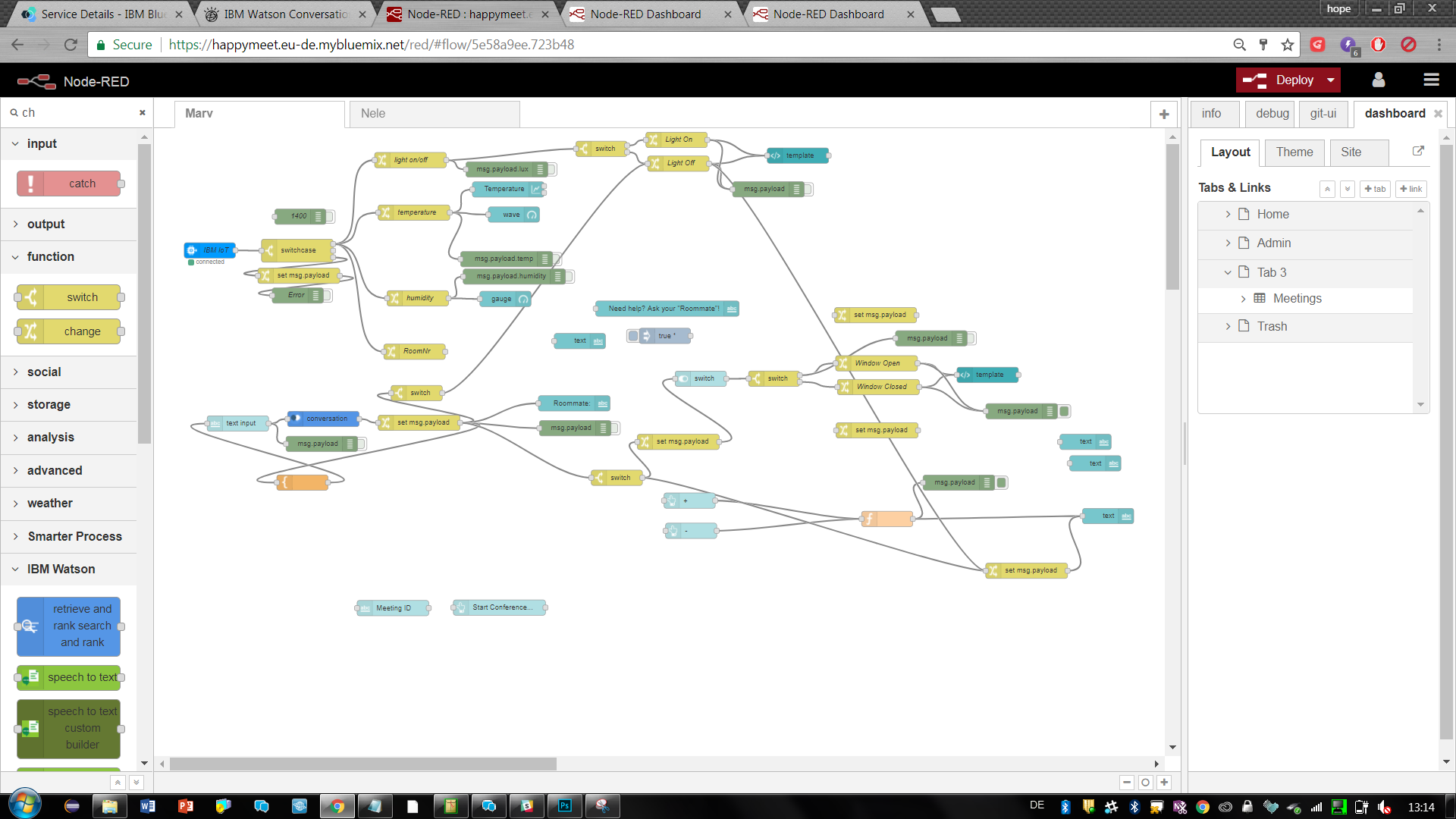
Task: Click the add tab button
Action: click(x=1375, y=189)
